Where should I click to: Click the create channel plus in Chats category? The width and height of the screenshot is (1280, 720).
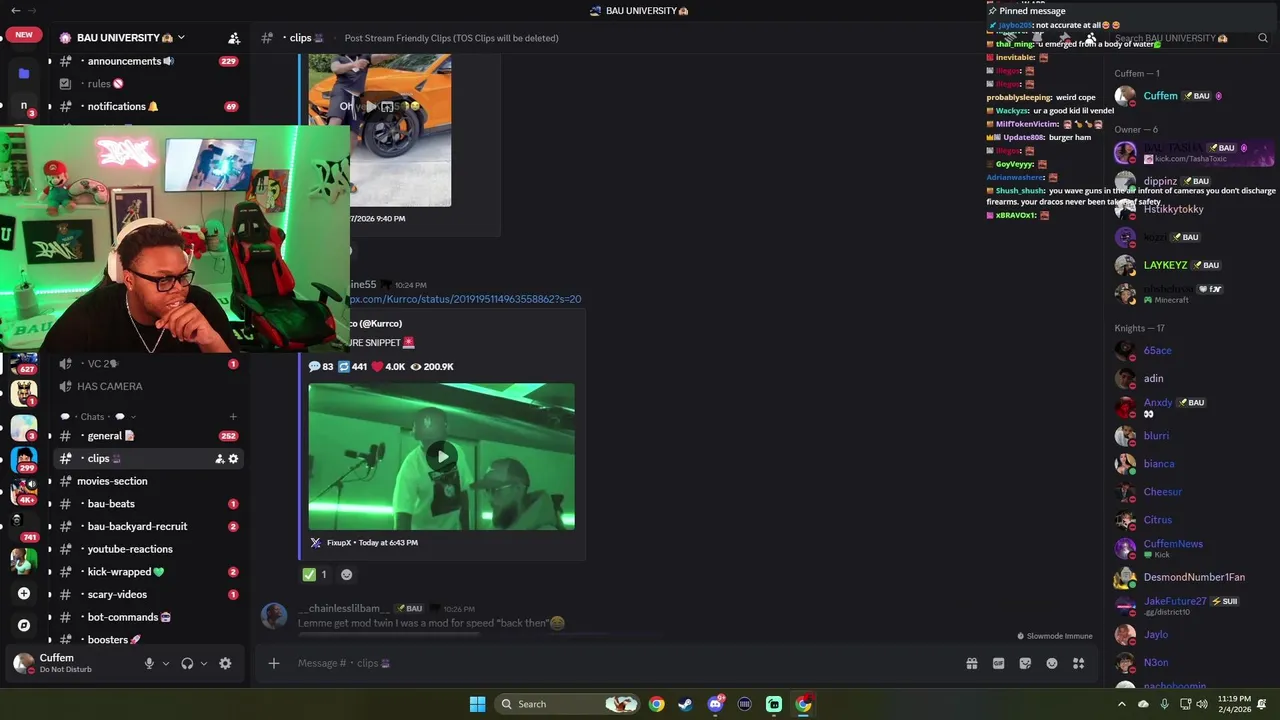(233, 417)
